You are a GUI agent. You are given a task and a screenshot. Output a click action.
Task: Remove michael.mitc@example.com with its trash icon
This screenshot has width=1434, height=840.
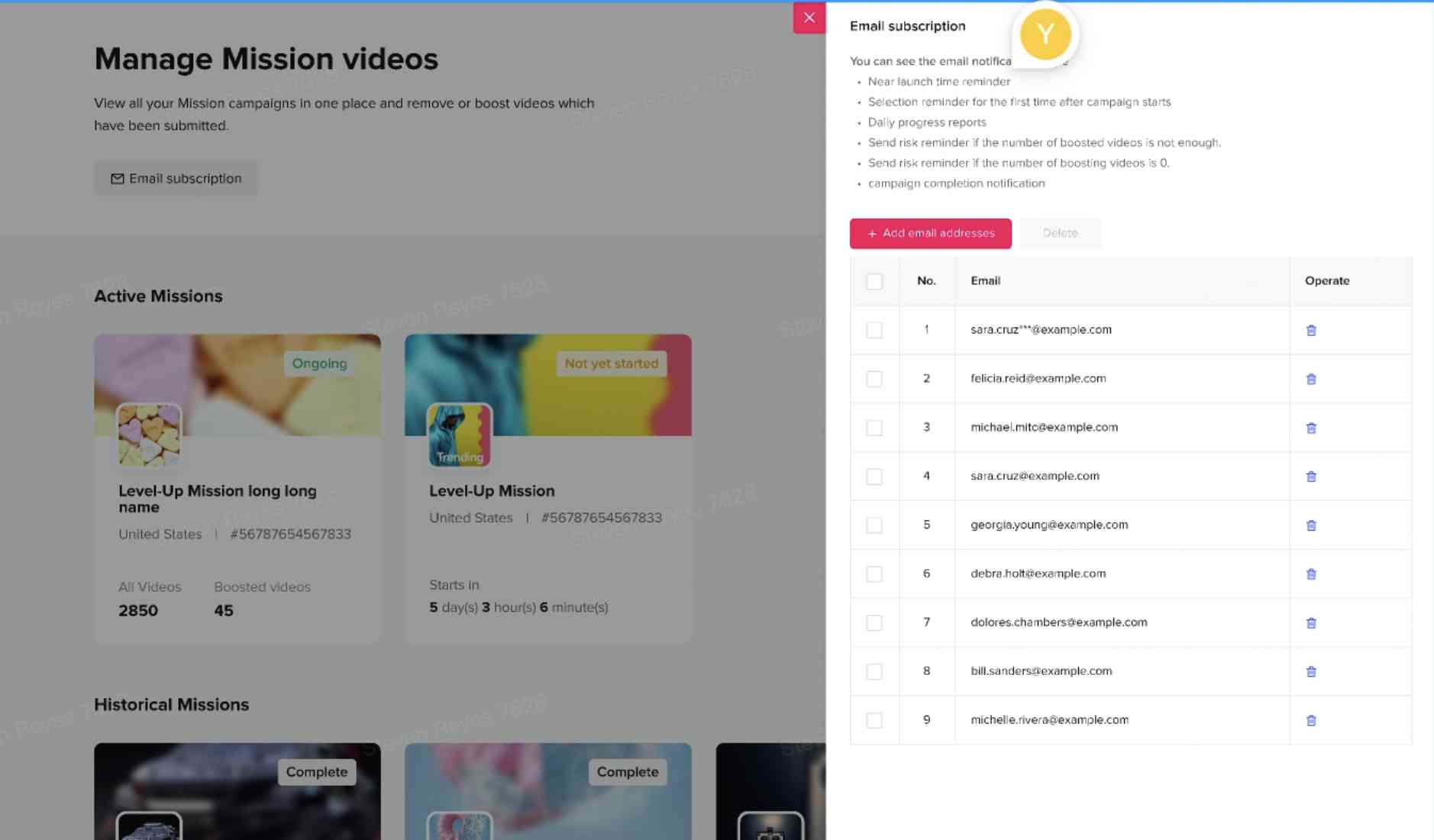point(1311,428)
